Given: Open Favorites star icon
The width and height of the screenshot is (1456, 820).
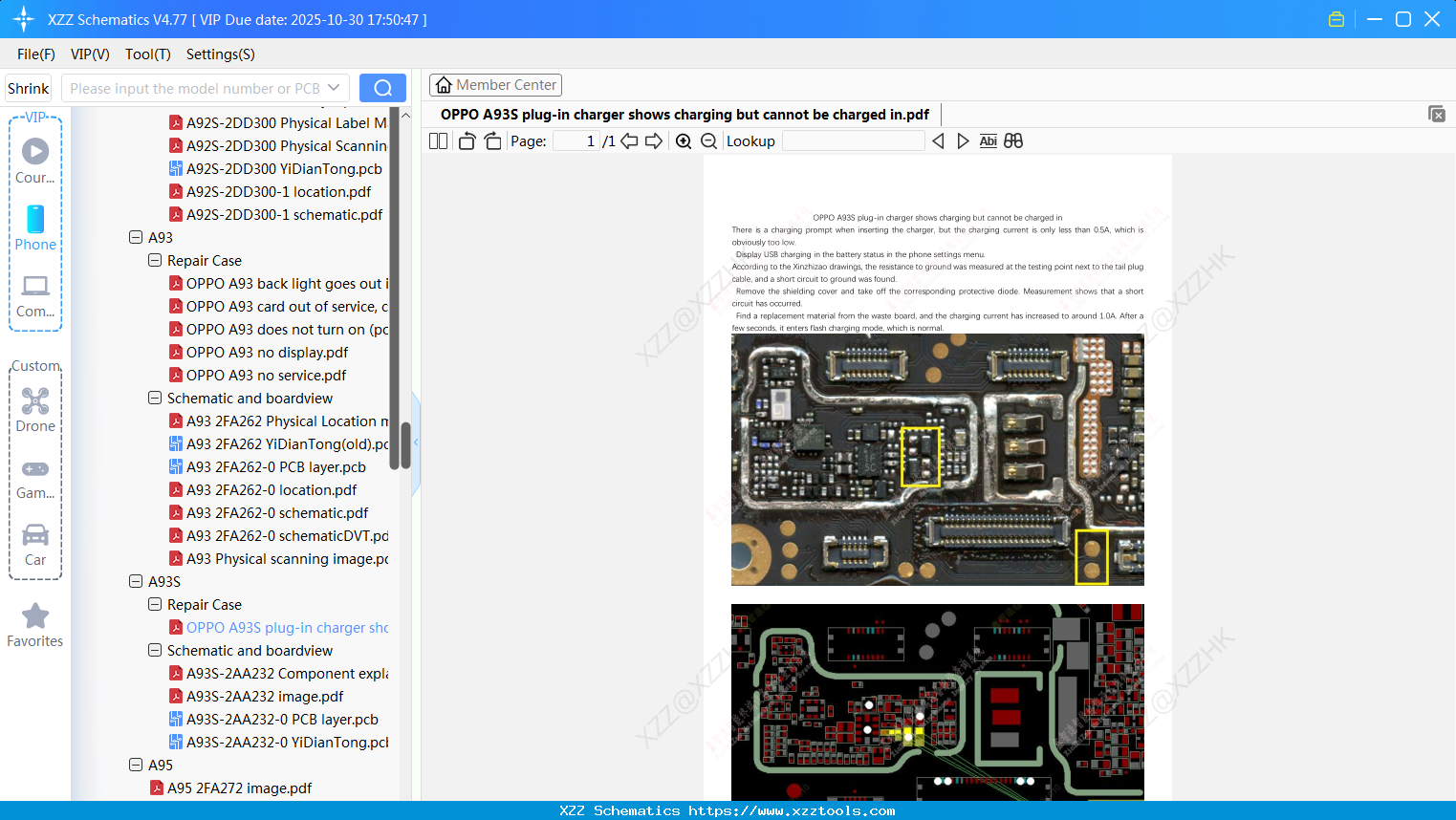Looking at the screenshot, I should click(x=35, y=625).
